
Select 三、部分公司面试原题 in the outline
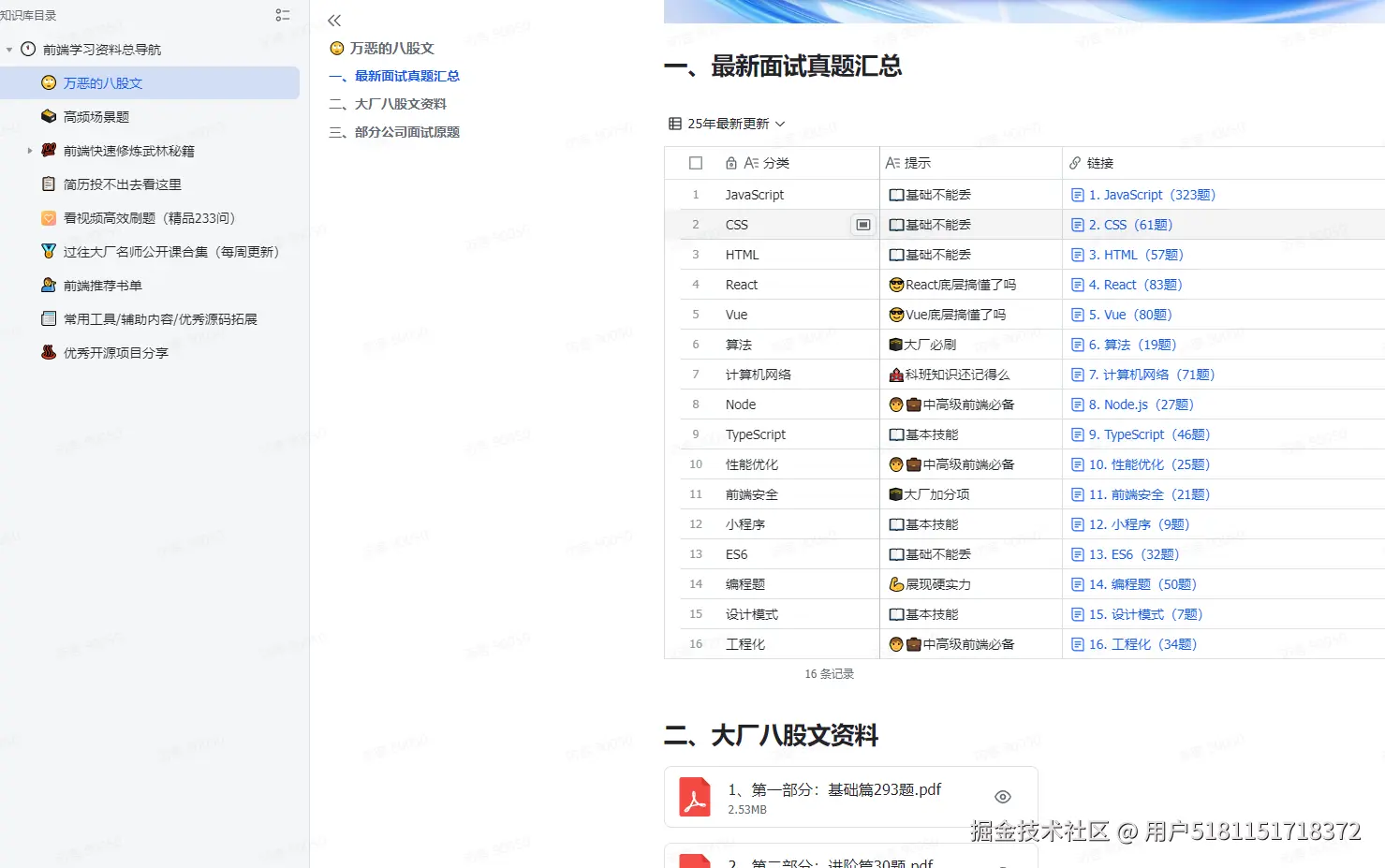(393, 132)
